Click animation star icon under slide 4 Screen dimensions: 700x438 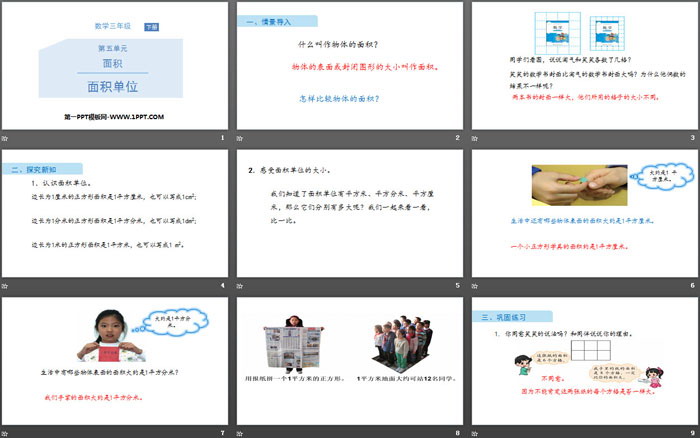point(4,286)
